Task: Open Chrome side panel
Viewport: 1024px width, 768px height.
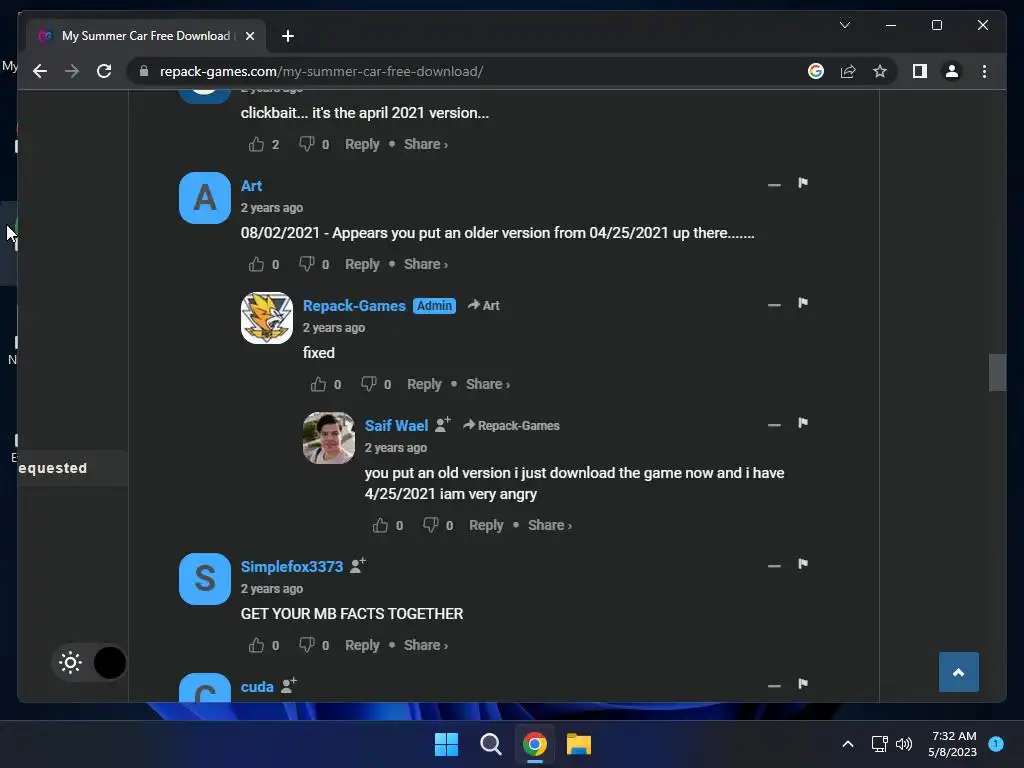Action: (920, 71)
